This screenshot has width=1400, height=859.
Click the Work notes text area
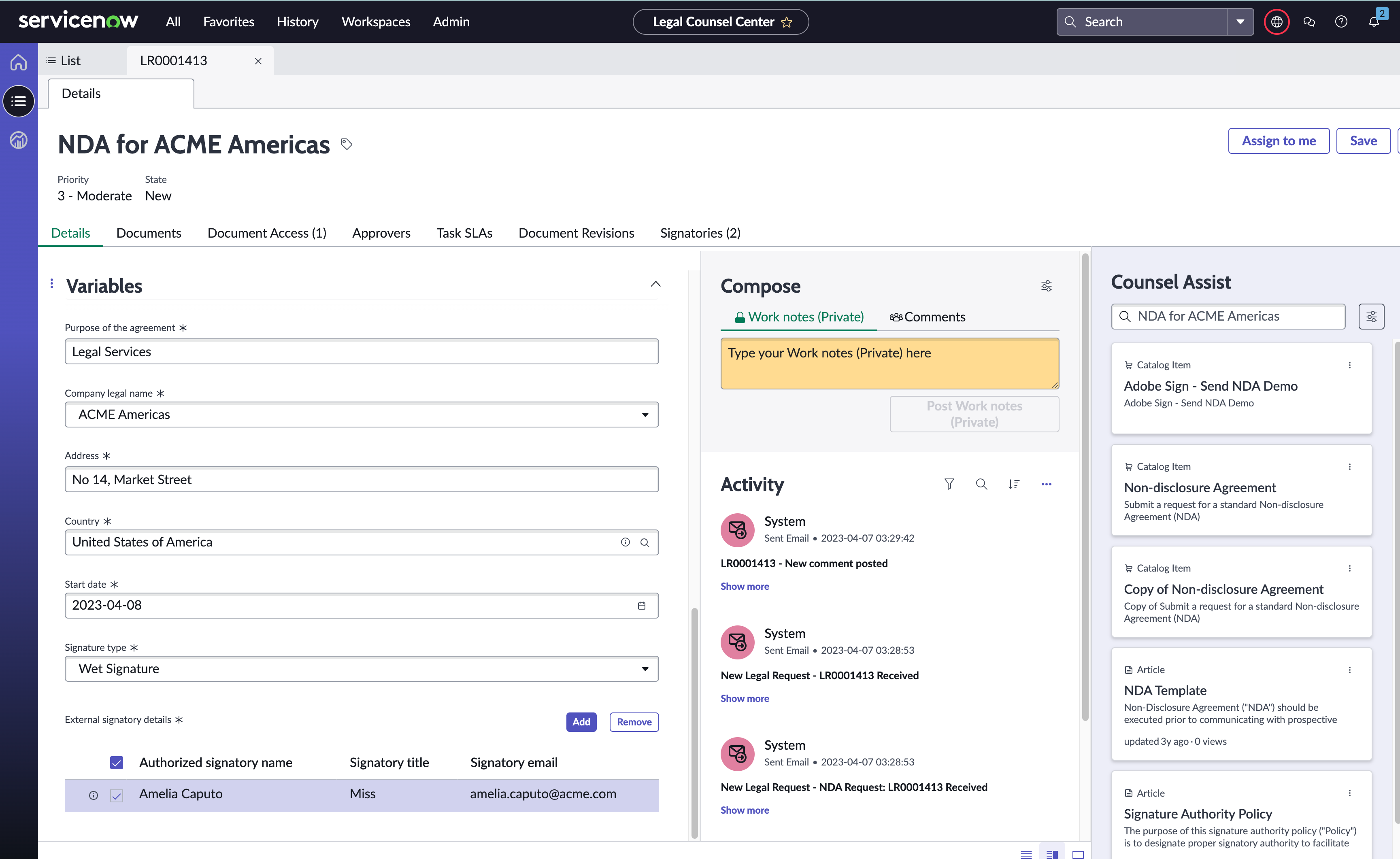(x=890, y=364)
